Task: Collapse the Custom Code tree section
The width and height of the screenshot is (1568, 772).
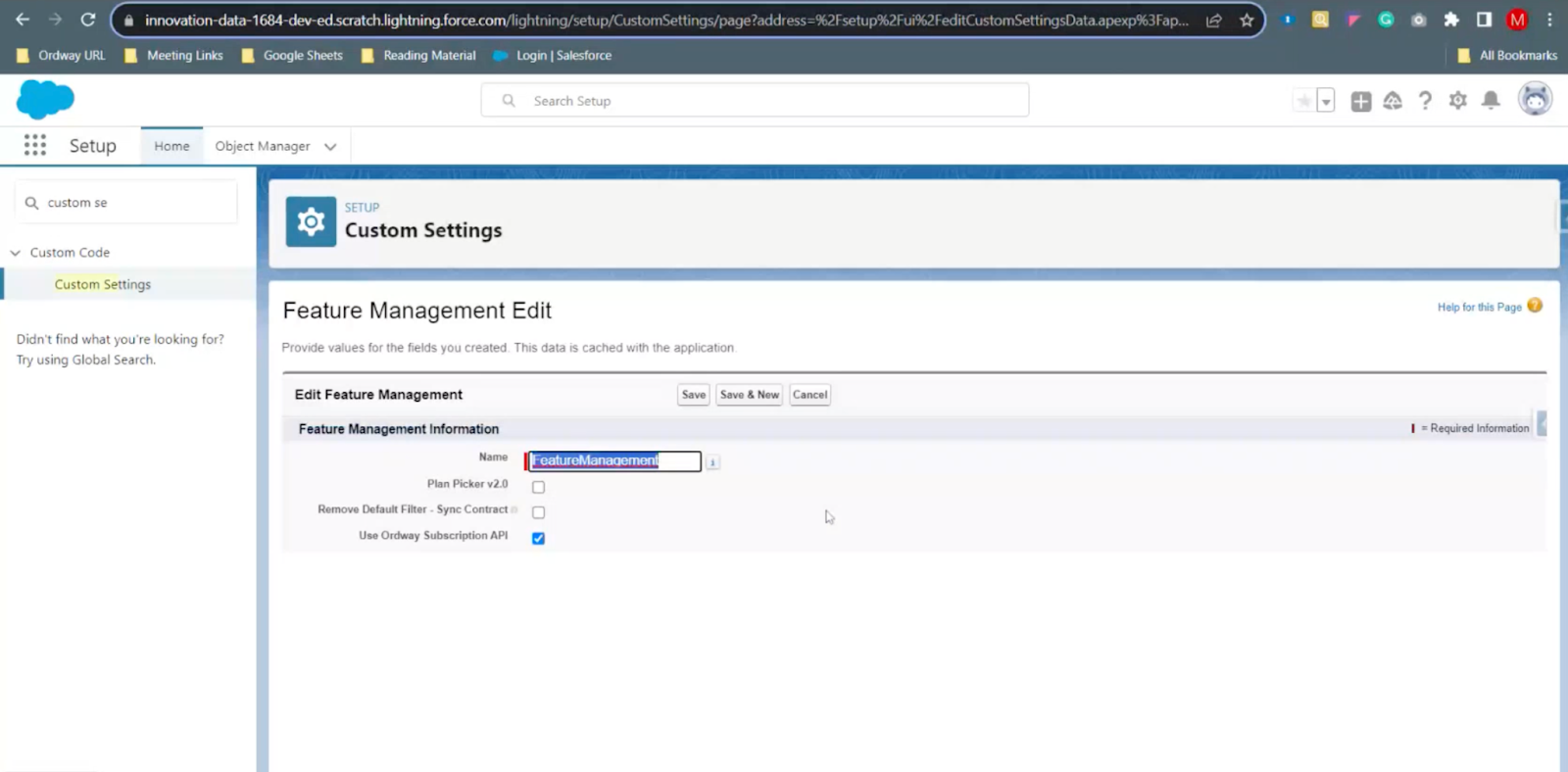Action: pos(15,253)
